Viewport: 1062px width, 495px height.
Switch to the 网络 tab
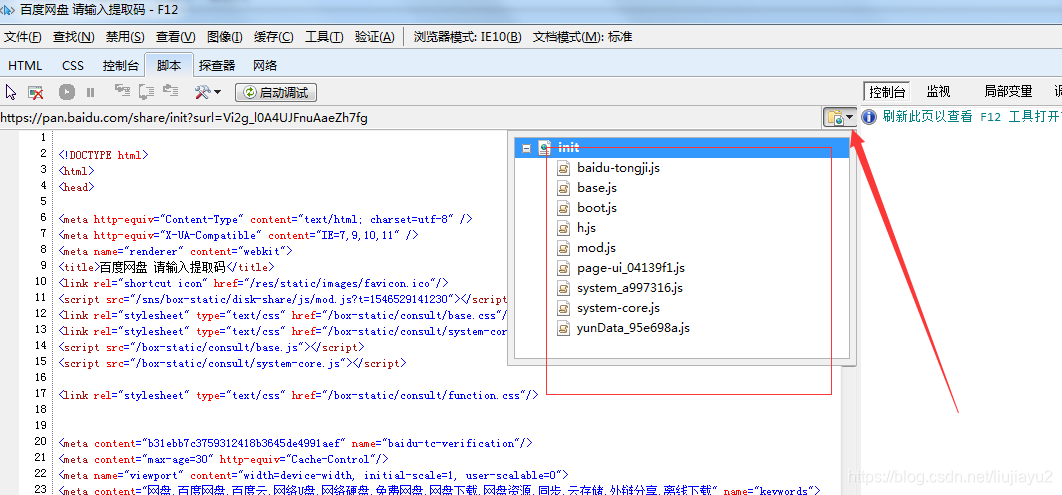[x=265, y=66]
